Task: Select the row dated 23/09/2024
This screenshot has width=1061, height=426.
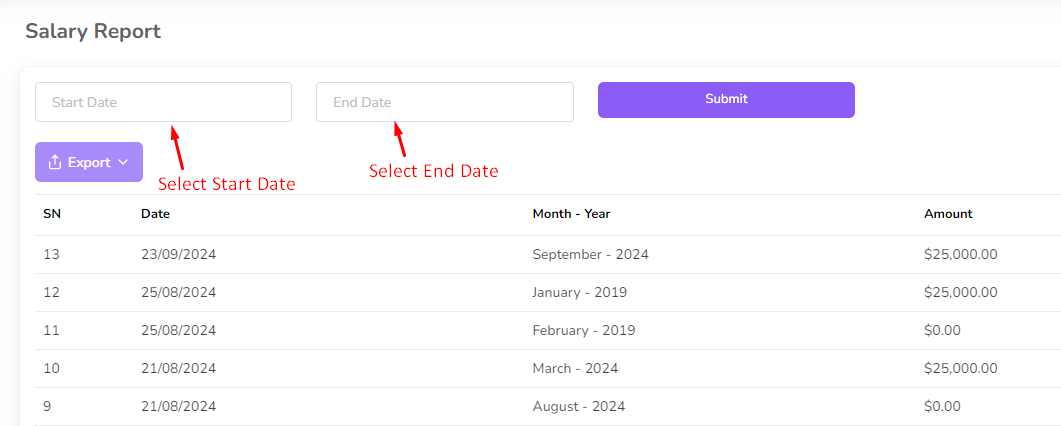Action: (x=178, y=255)
